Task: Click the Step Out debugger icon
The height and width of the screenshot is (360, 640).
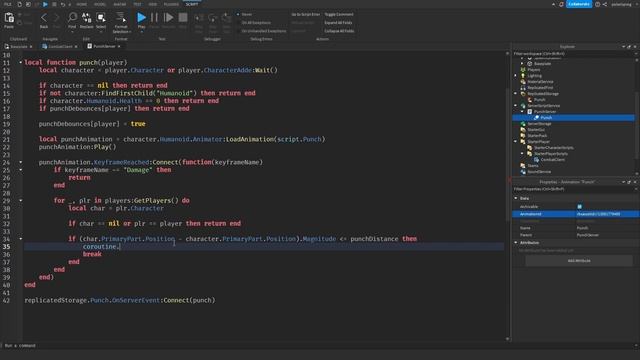Action: [x=227, y=18]
